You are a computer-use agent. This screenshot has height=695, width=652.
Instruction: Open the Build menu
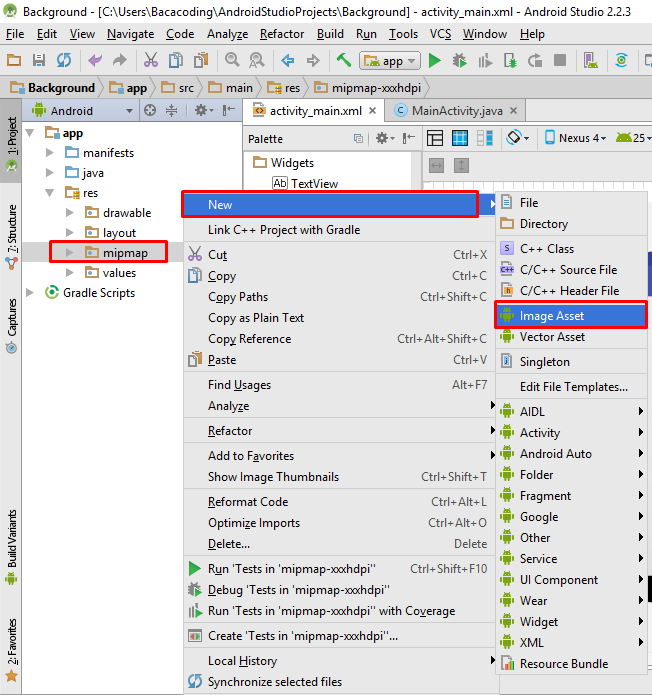(330, 34)
